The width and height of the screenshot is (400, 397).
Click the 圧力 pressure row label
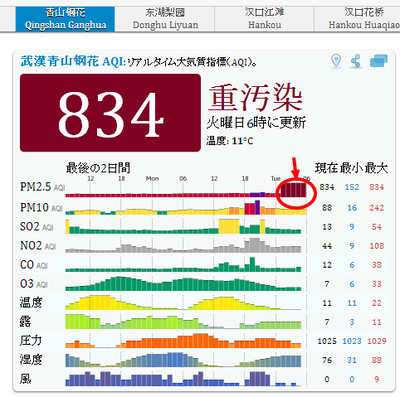click(x=31, y=341)
